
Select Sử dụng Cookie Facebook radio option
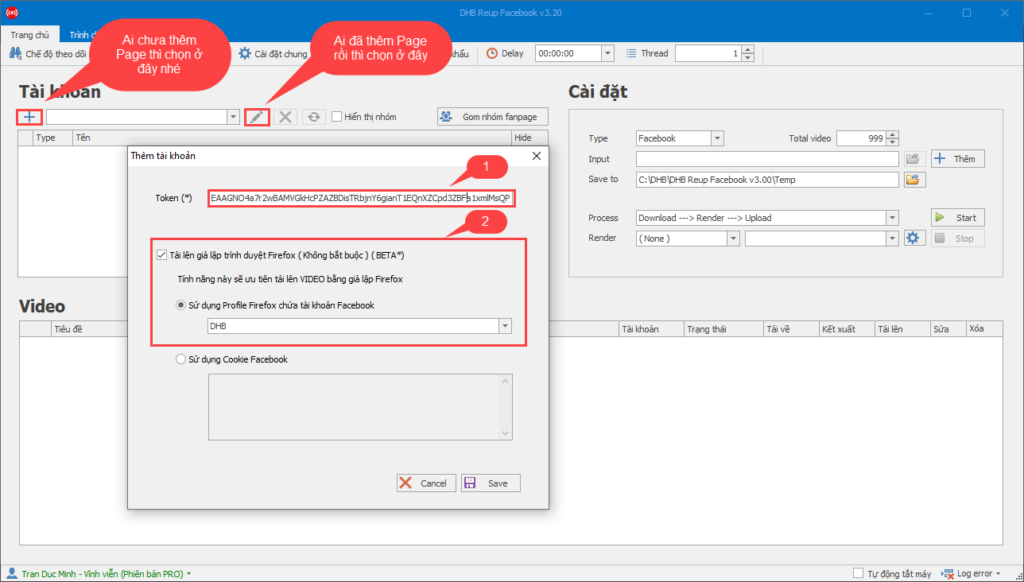181,359
